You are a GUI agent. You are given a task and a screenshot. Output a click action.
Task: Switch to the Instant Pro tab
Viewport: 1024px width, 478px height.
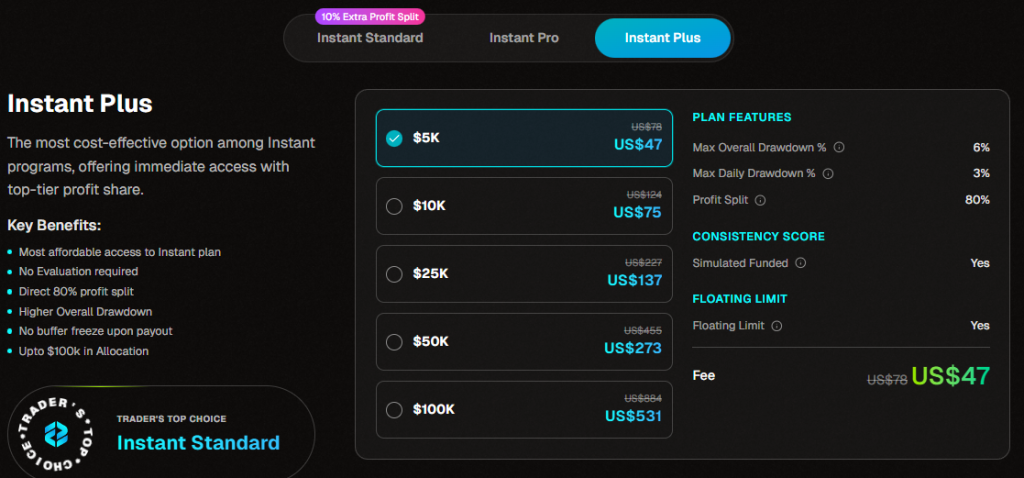(524, 38)
